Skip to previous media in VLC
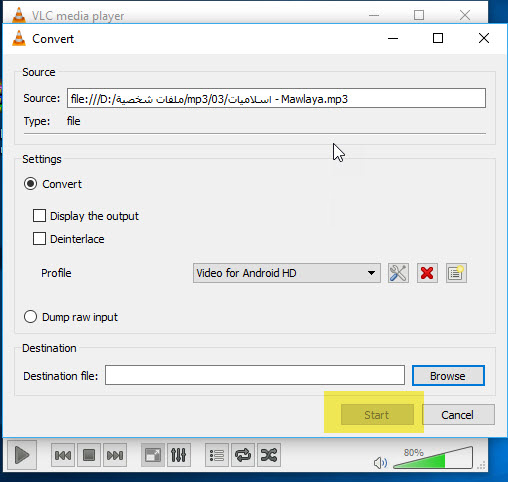 63,455
